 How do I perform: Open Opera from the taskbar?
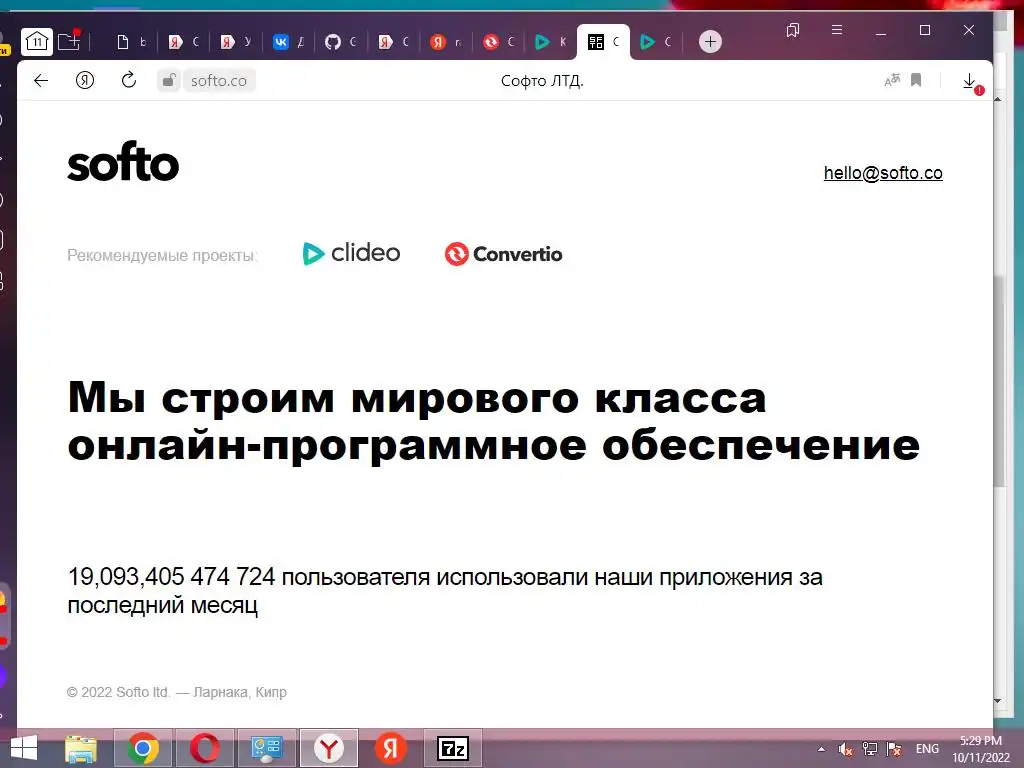204,748
